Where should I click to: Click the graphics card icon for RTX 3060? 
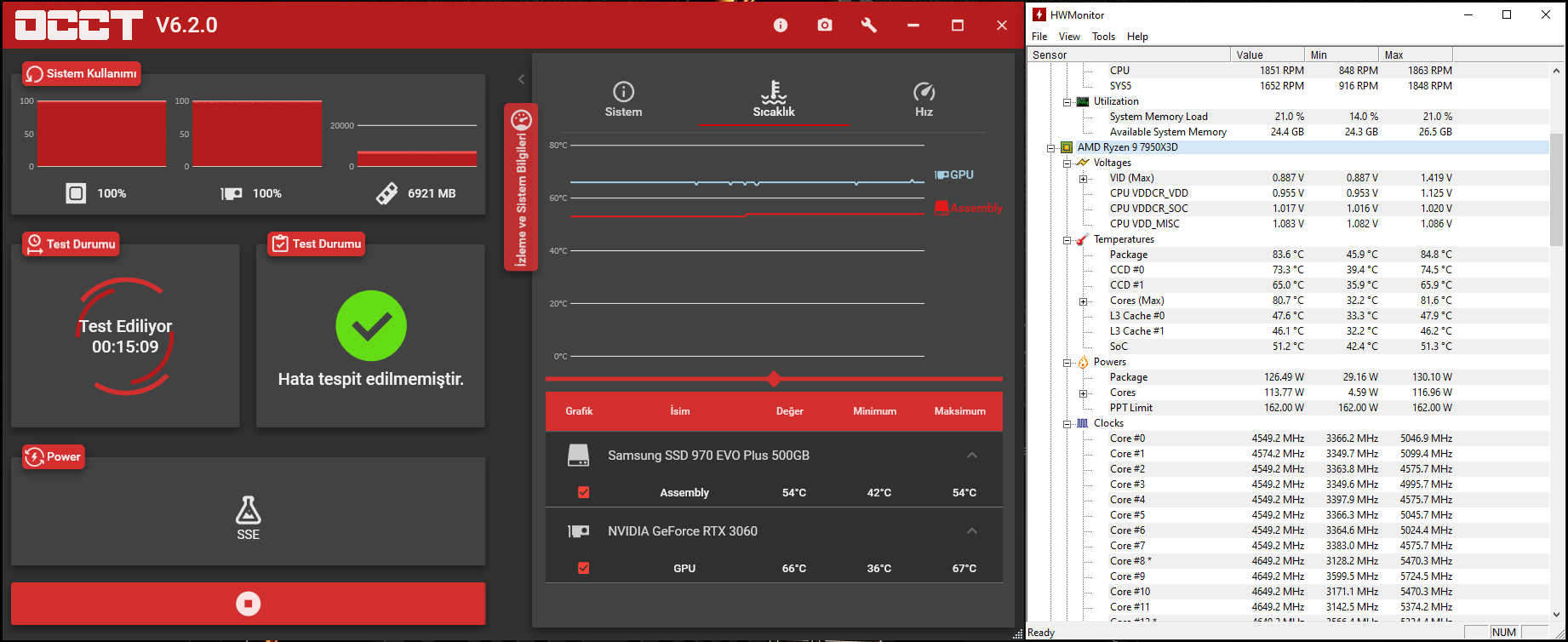coord(579,531)
